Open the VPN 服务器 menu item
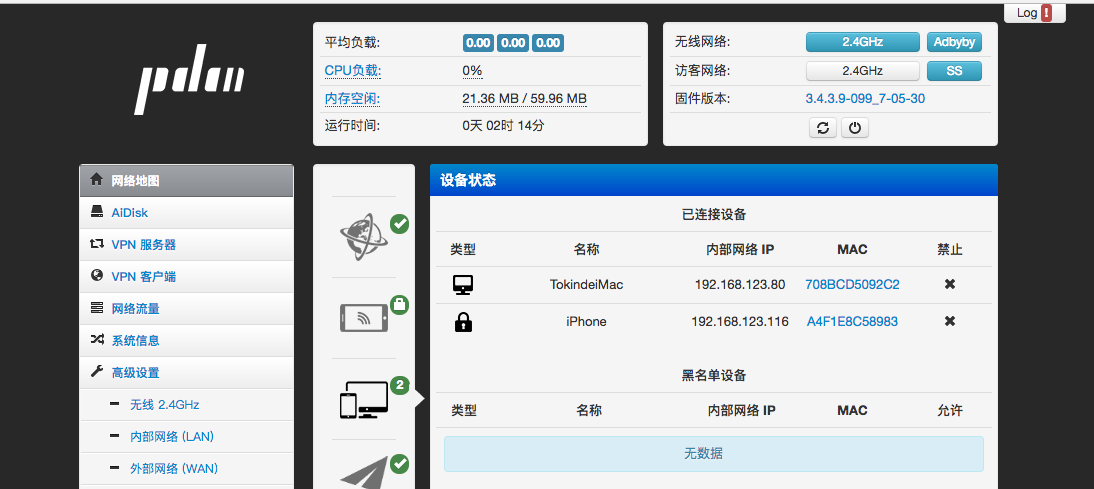1094x489 pixels. click(144, 244)
